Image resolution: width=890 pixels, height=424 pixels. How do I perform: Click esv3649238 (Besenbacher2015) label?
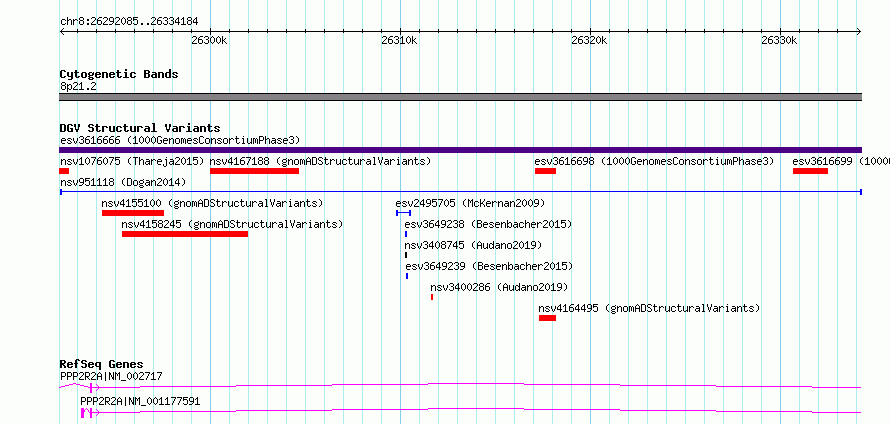(x=488, y=224)
